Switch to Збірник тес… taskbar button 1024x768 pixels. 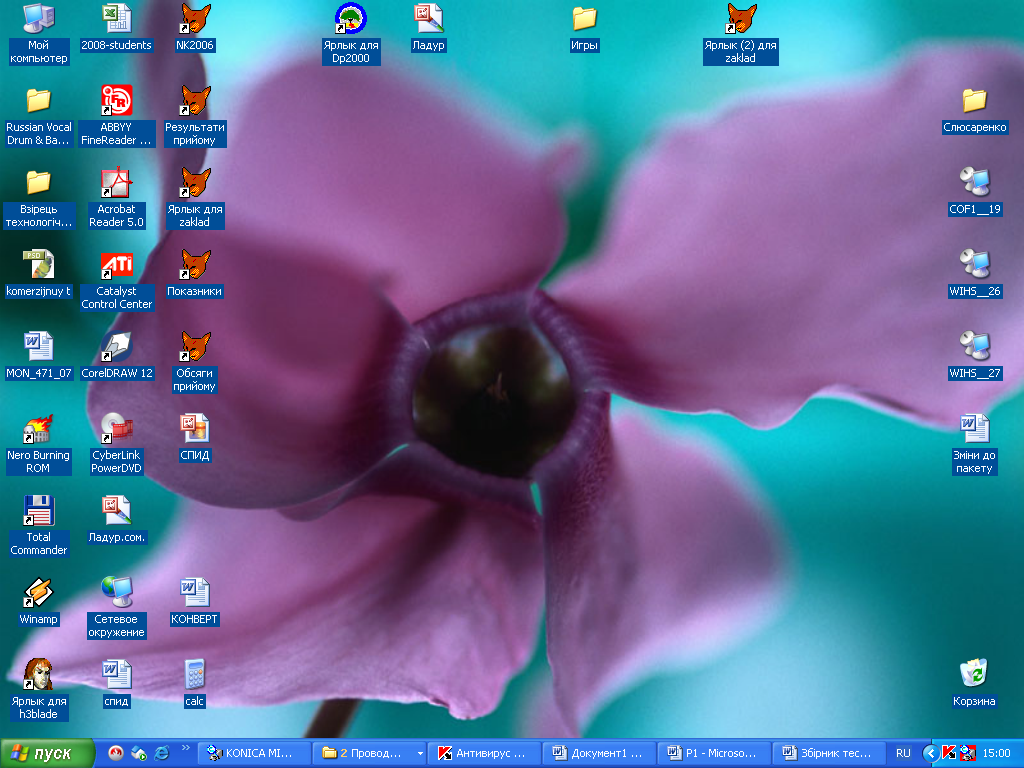pyautogui.click(x=828, y=754)
